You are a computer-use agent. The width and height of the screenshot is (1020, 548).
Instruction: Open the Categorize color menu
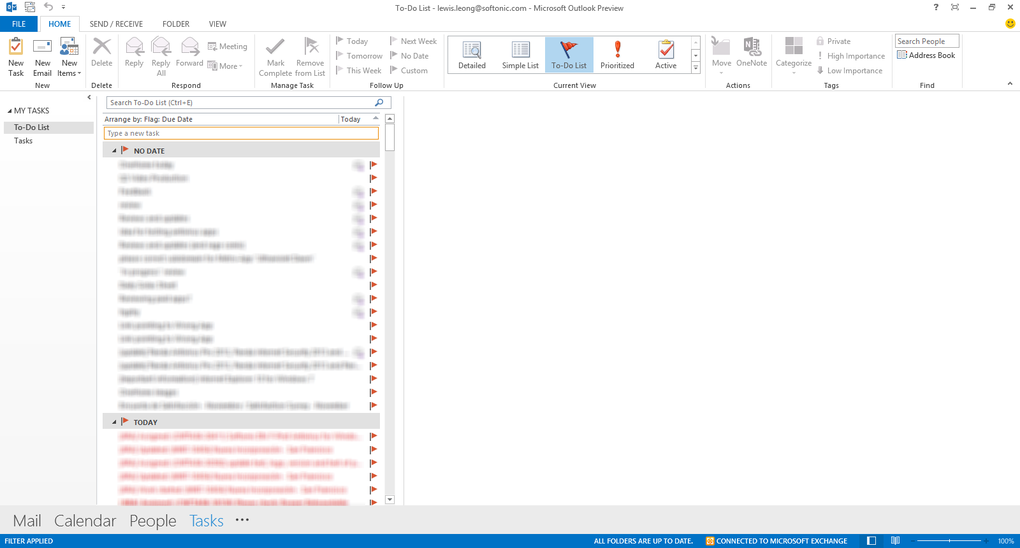[793, 55]
